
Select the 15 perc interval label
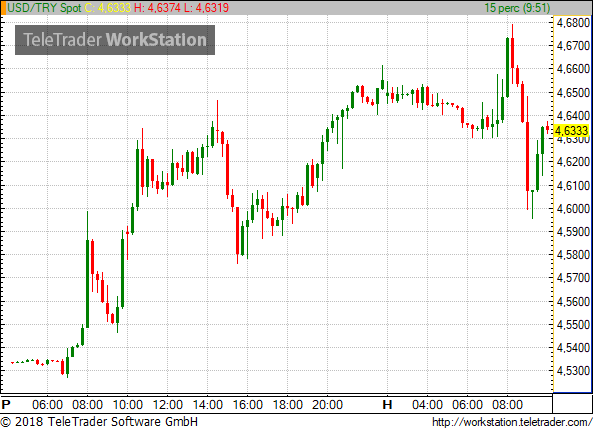point(517,8)
